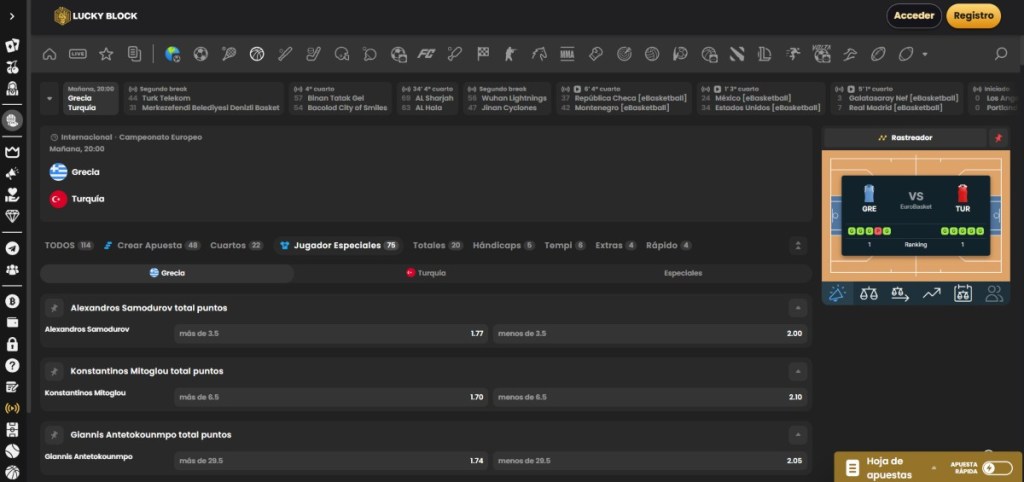
Task: Collapse Konstantinos Mitoglou total puntos section
Action: click(797, 371)
